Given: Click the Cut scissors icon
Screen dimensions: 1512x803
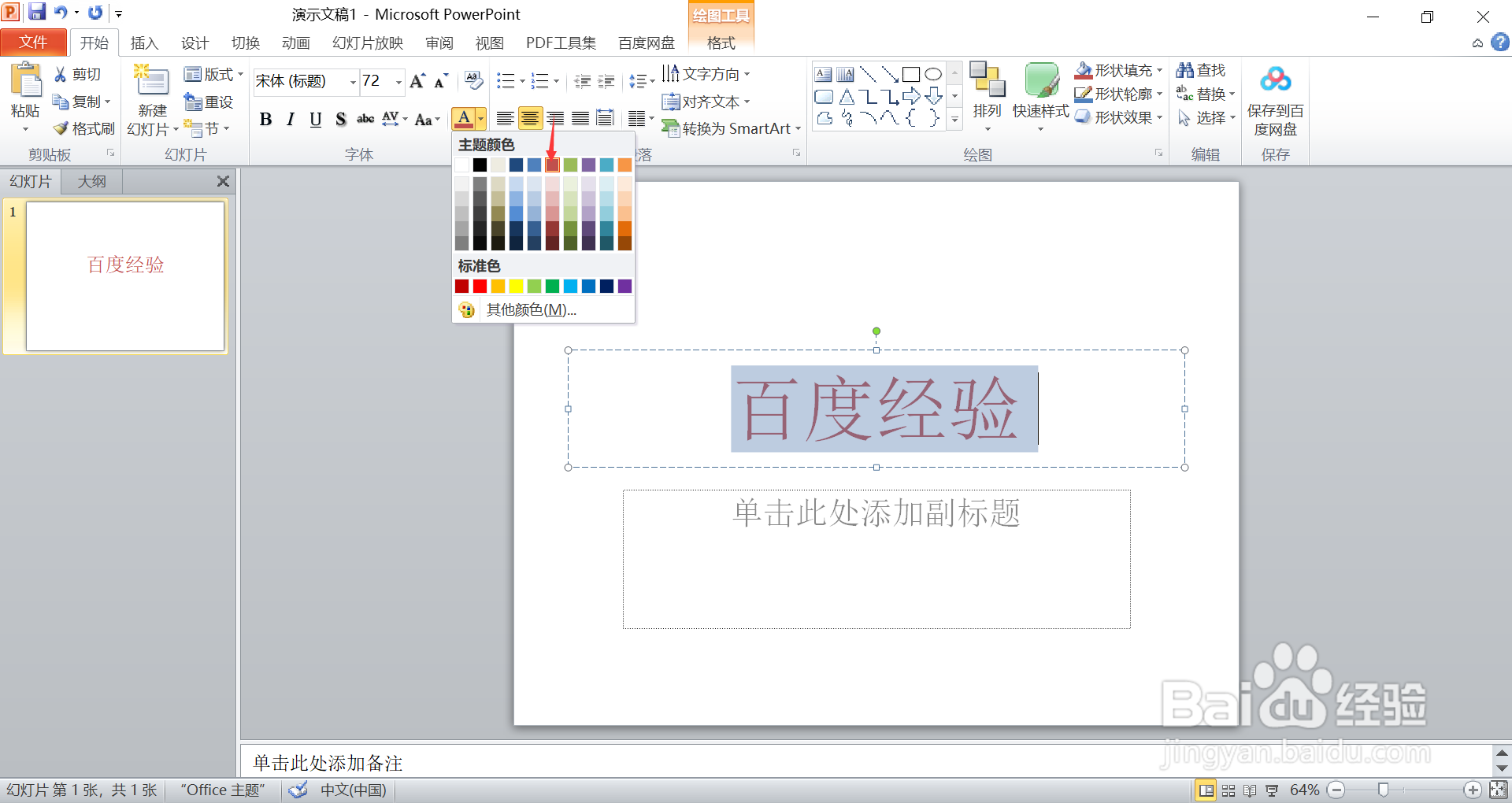Looking at the screenshot, I should (x=61, y=74).
